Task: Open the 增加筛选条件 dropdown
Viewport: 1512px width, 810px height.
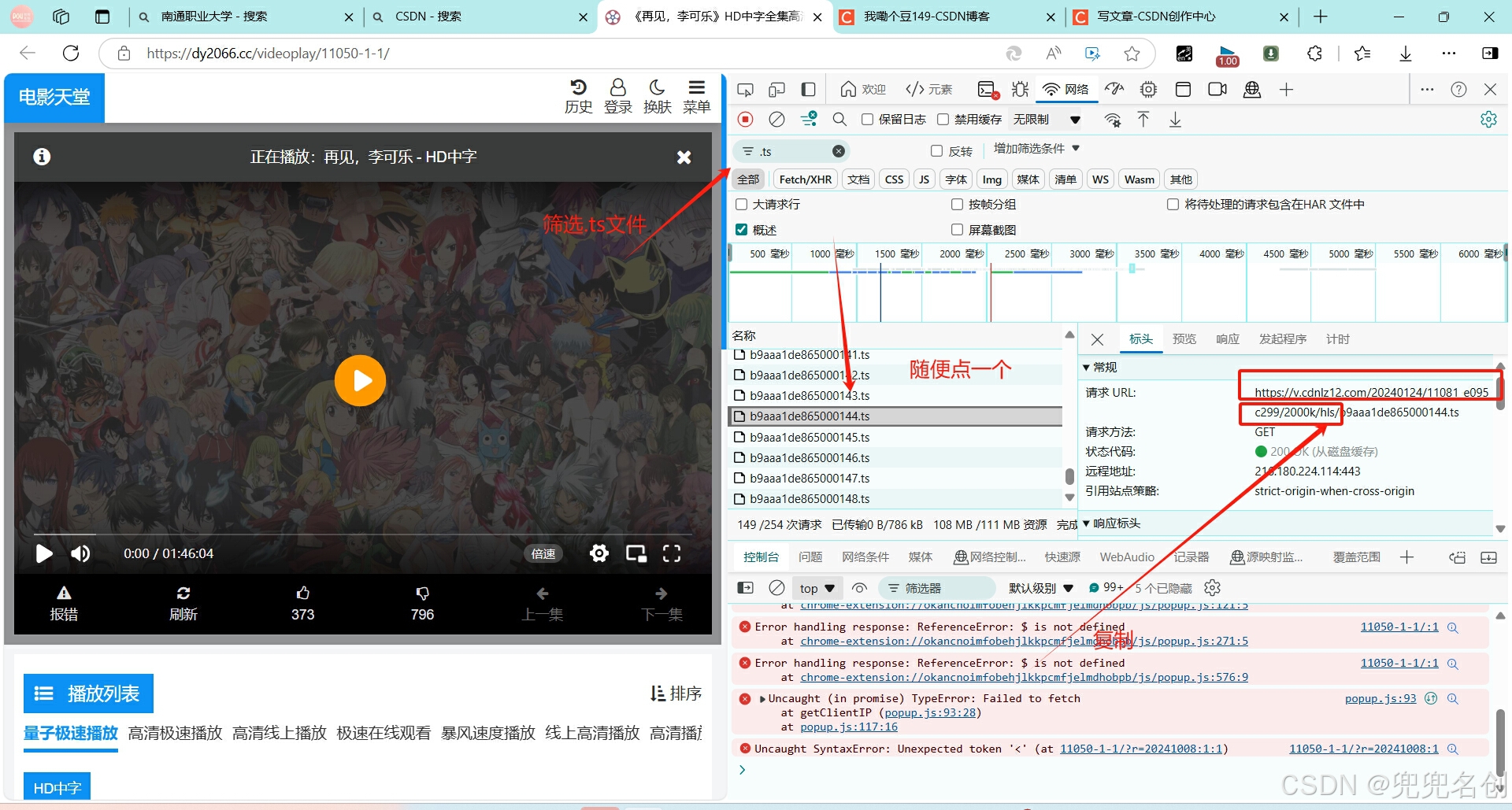Action: [x=1036, y=149]
